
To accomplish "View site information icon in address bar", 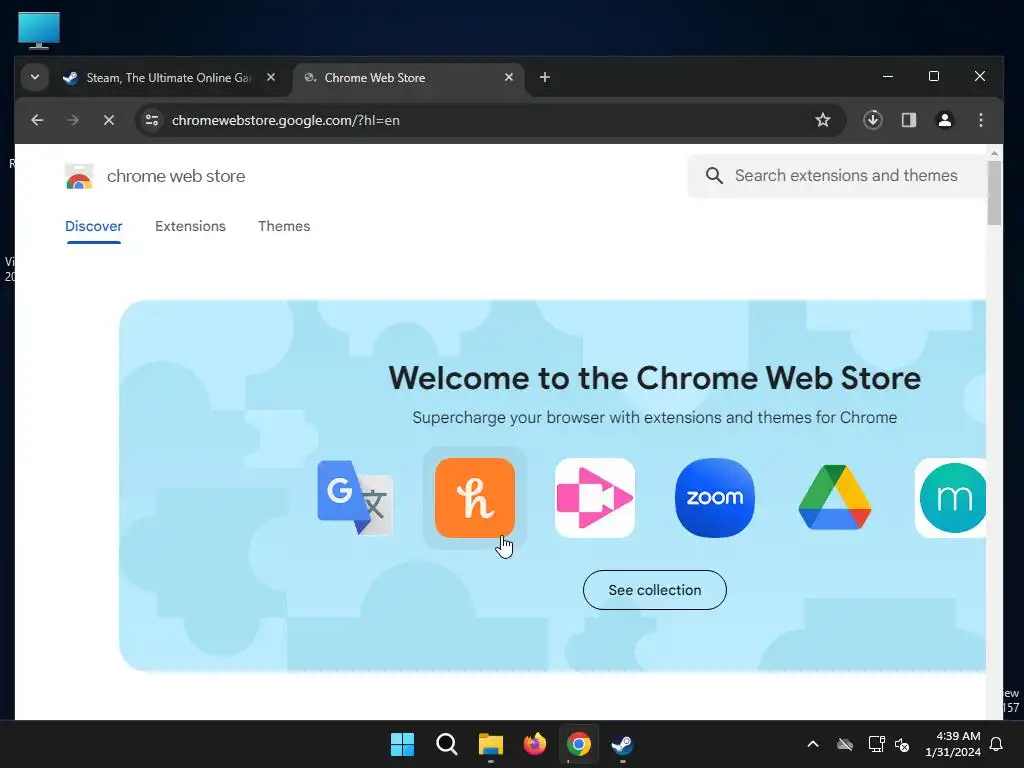I will [152, 120].
